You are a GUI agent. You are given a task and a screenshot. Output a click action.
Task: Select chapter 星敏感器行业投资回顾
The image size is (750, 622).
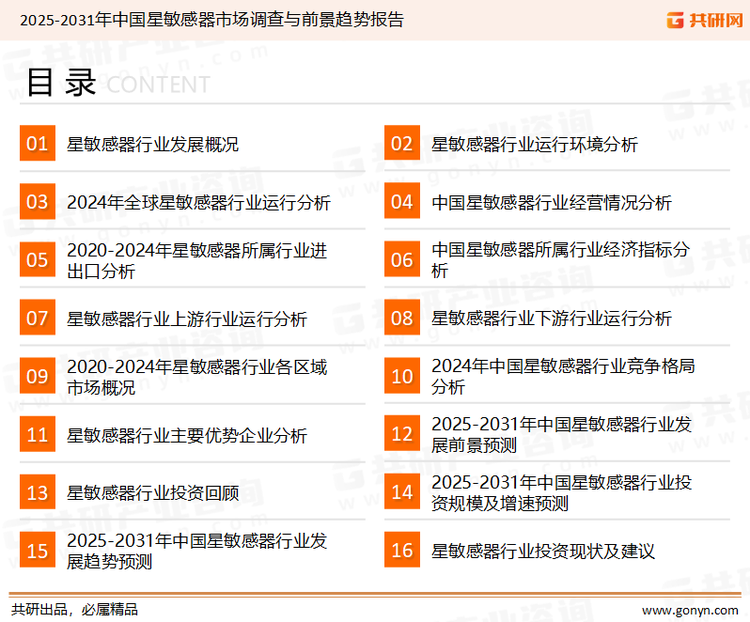[x=153, y=493]
